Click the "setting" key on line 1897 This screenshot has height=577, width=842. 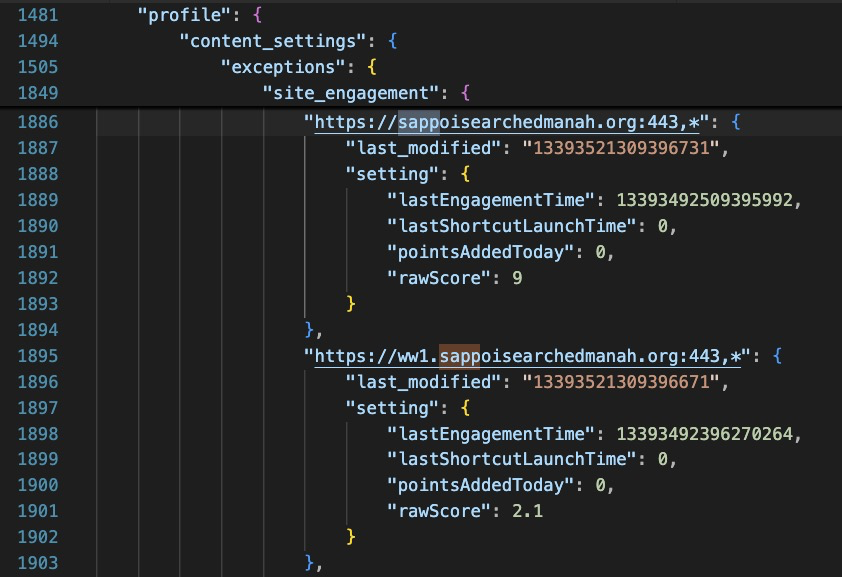click(x=393, y=408)
